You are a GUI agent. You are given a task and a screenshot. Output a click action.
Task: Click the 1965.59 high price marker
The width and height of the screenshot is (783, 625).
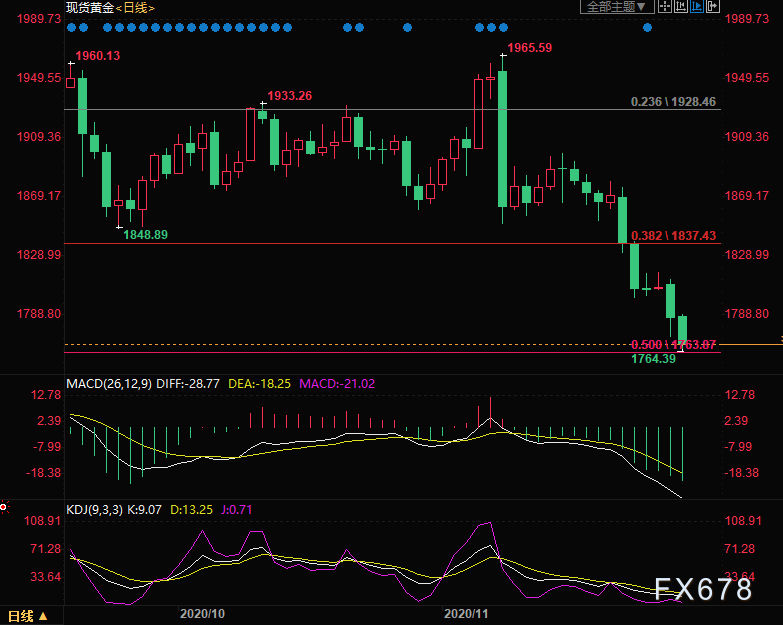[x=530, y=48]
